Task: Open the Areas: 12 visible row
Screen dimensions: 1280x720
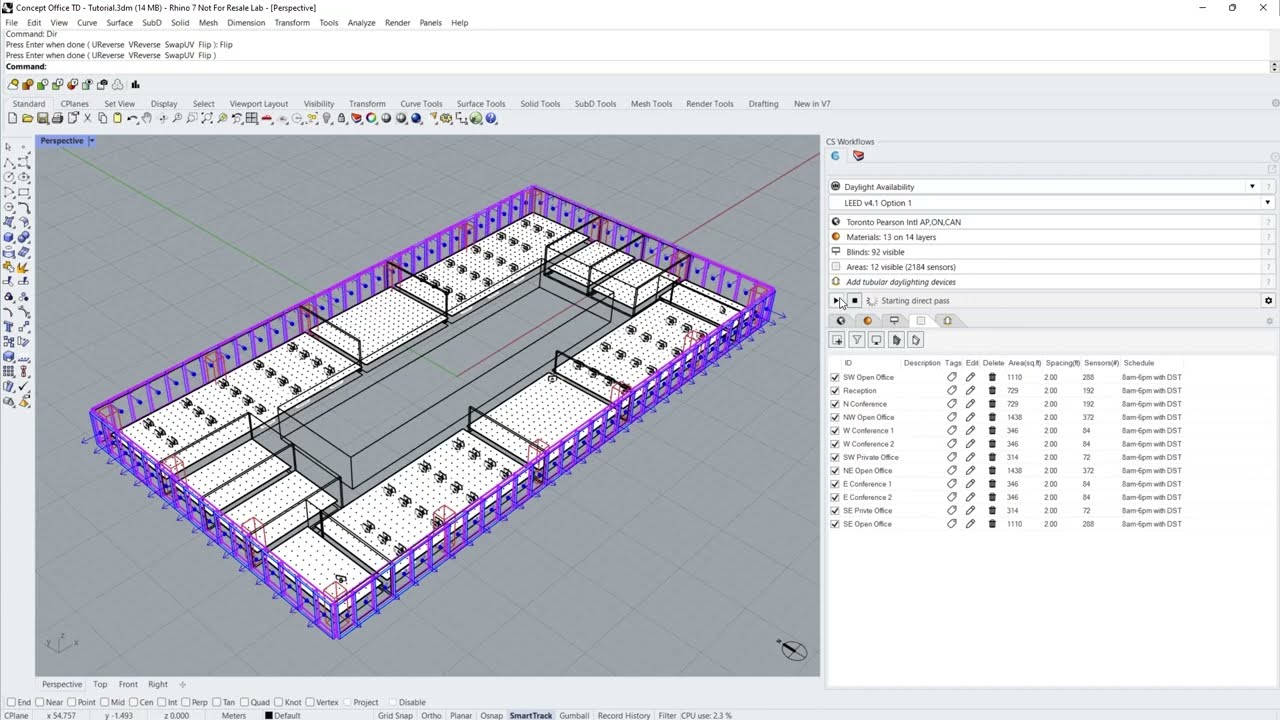Action: (1046, 267)
